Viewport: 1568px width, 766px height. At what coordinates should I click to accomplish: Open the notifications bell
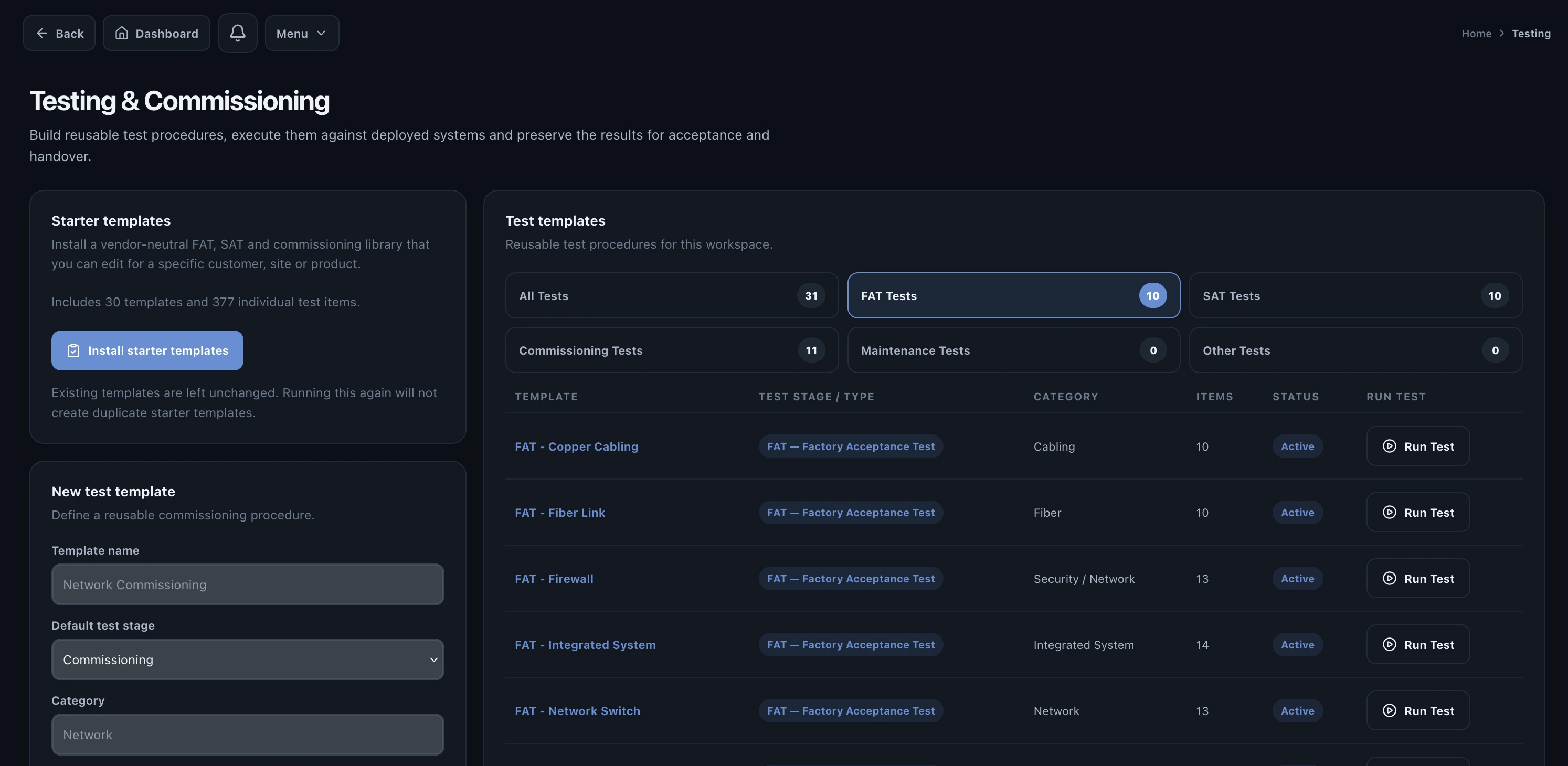(x=237, y=33)
